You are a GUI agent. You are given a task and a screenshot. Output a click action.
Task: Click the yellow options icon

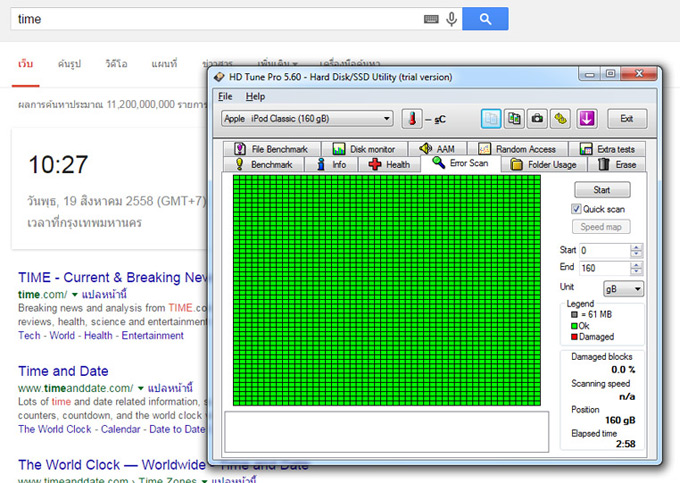(x=562, y=119)
